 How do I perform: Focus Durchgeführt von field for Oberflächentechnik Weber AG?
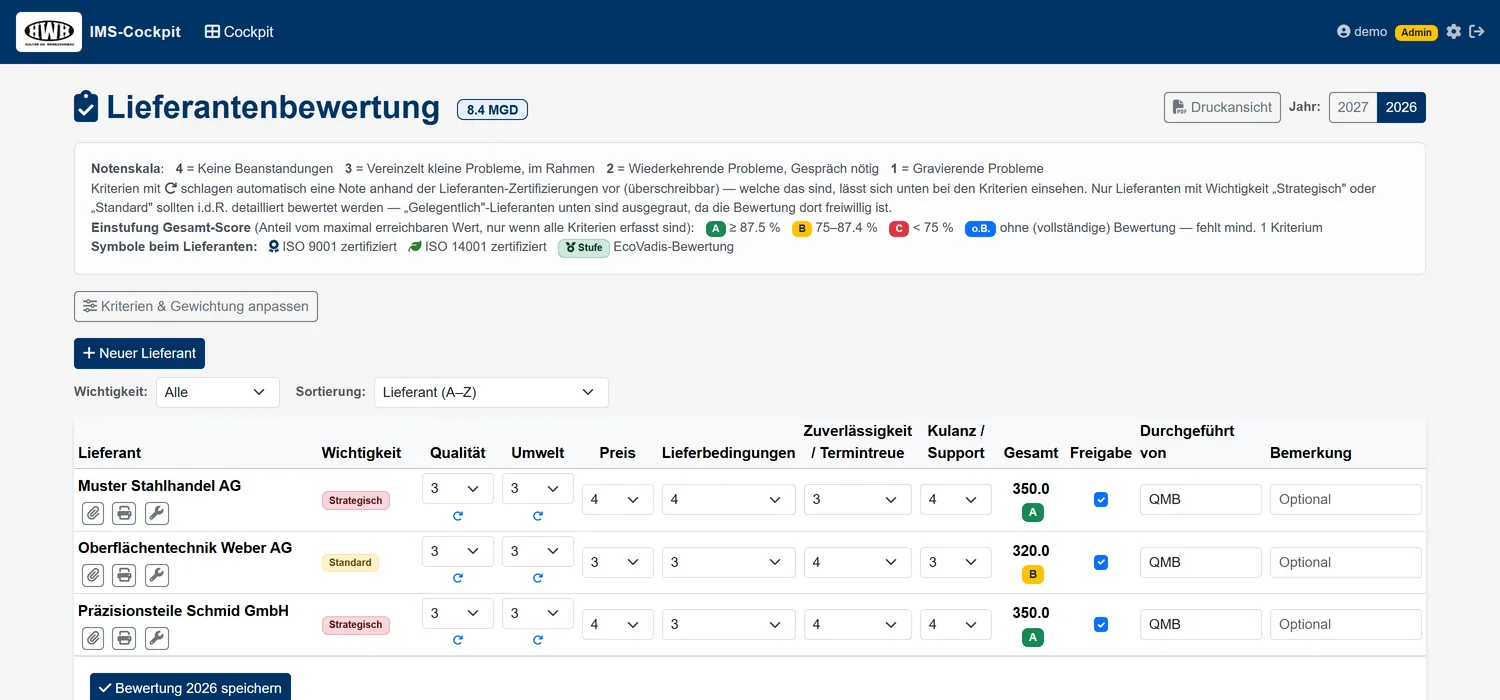(x=1201, y=562)
